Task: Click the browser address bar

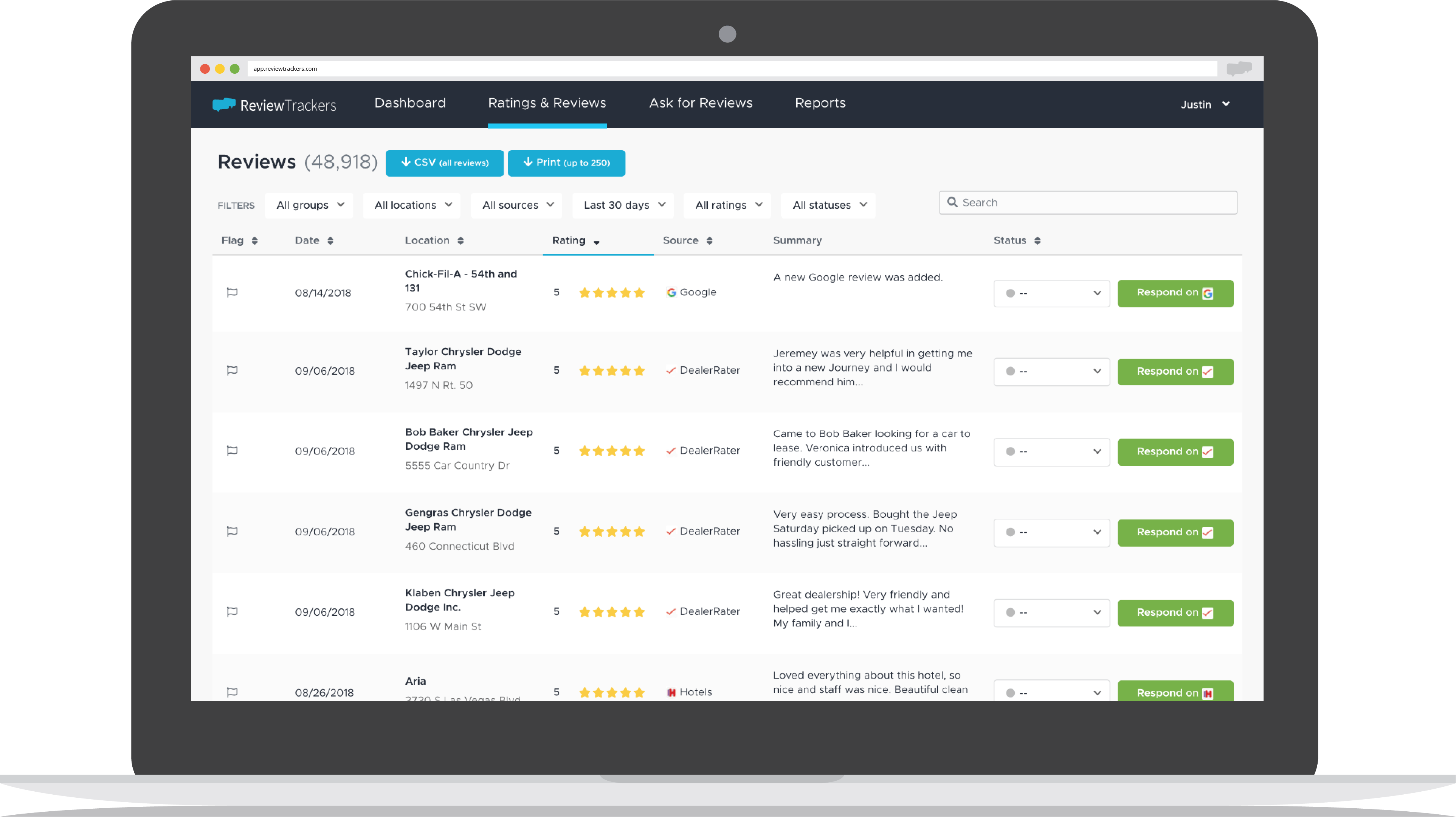Action: 732,69
